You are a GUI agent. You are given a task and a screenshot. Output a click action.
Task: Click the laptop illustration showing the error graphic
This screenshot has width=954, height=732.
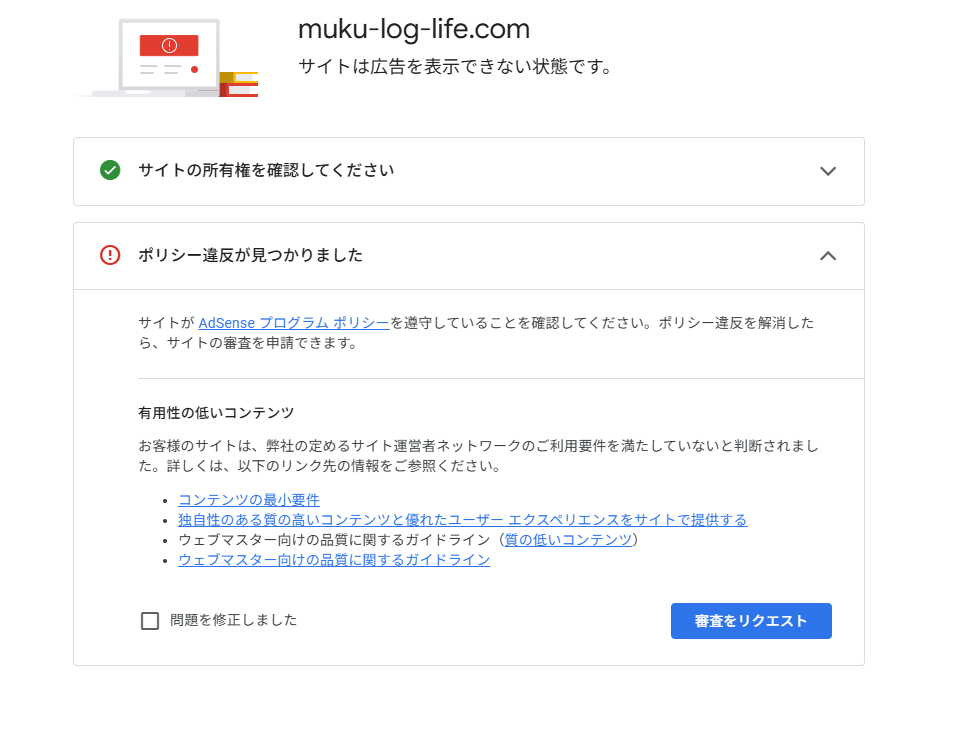pos(168,55)
